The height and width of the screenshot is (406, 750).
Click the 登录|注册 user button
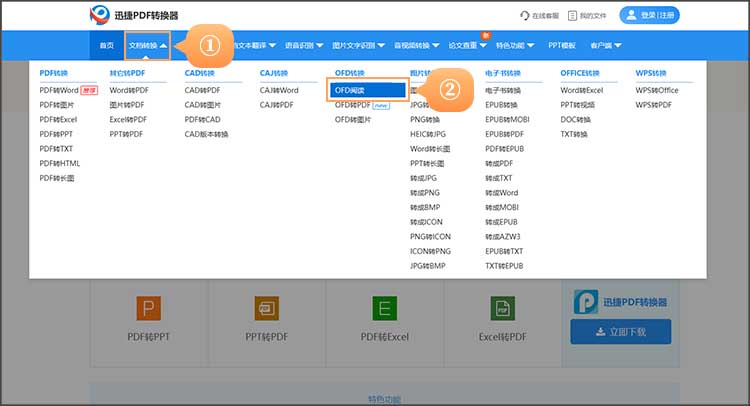[x=649, y=15]
